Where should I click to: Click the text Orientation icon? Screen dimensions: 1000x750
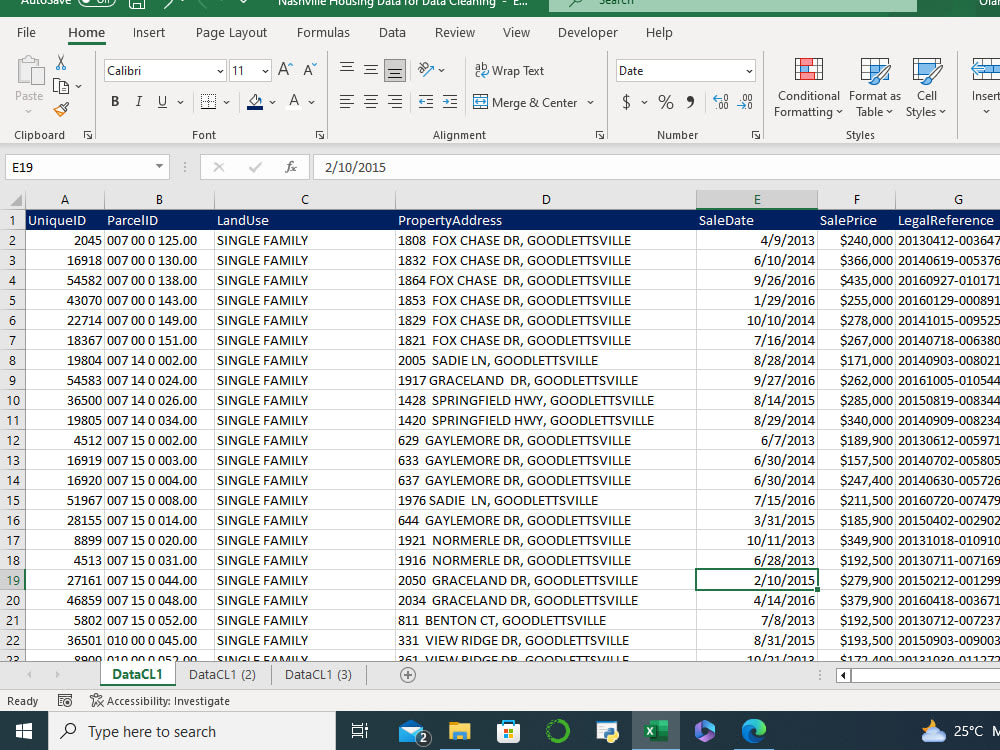[x=426, y=70]
